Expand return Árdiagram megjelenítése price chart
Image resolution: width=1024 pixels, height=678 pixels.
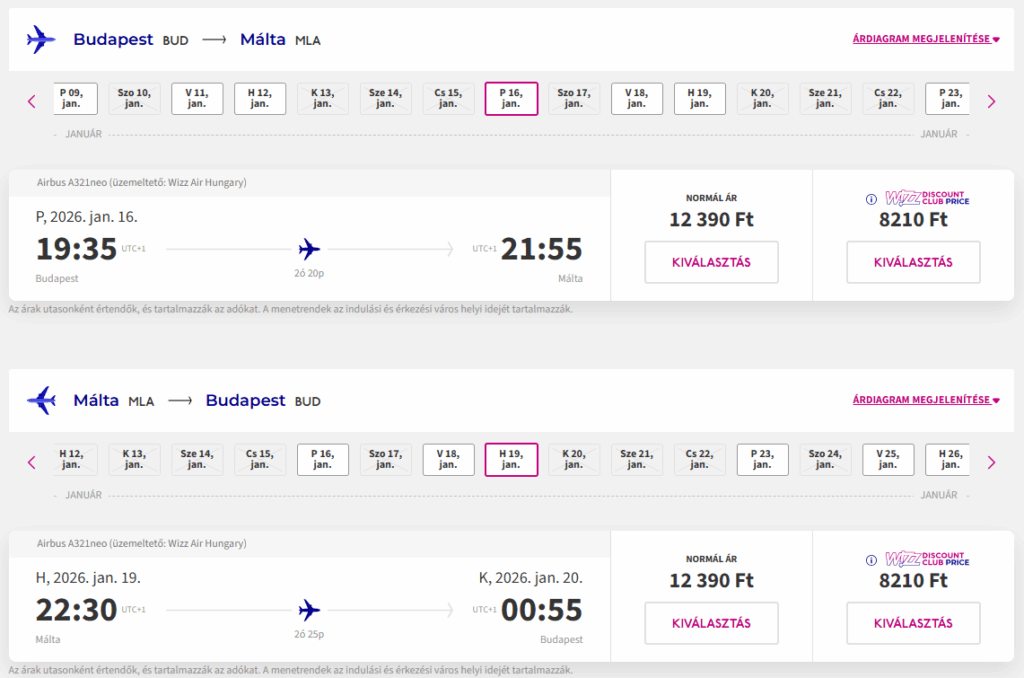click(926, 400)
